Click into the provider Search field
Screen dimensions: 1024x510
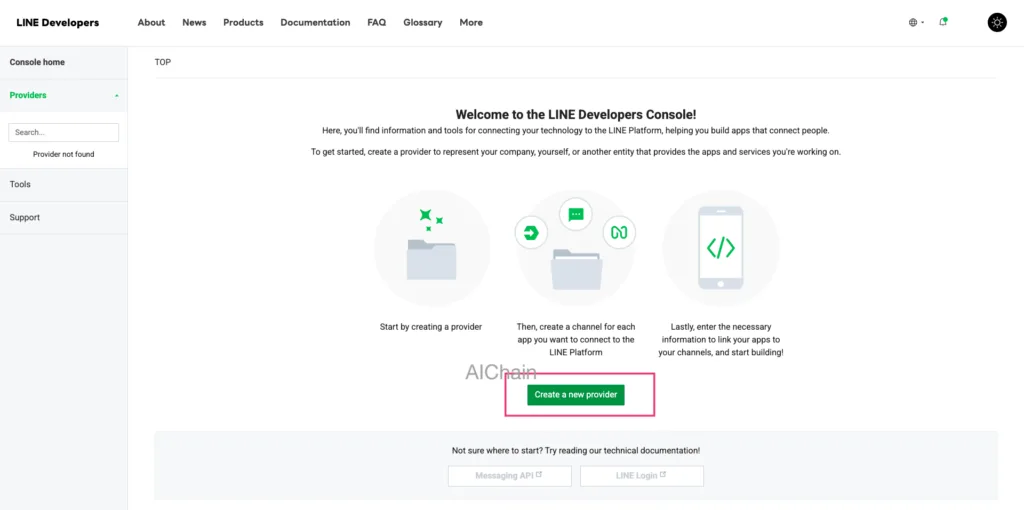click(x=63, y=132)
